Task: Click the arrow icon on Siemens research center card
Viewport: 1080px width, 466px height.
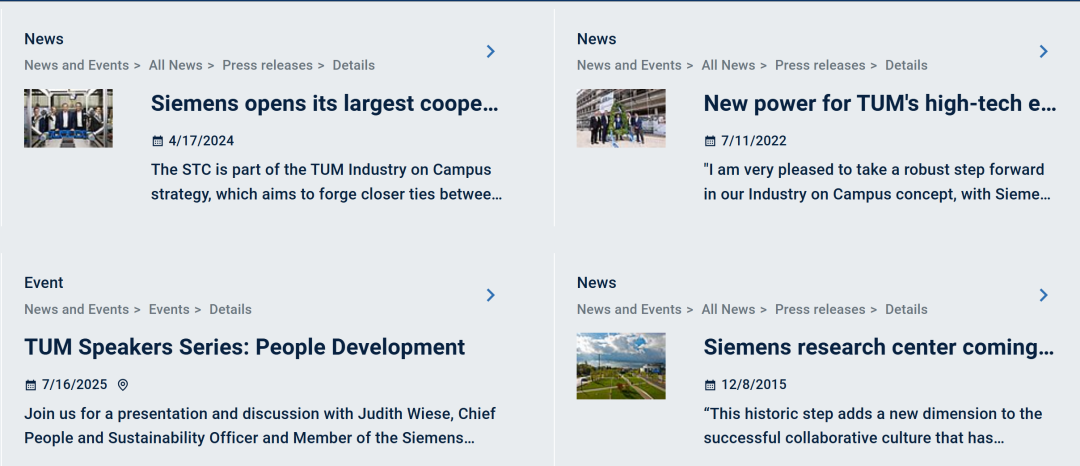Action: (x=1043, y=295)
